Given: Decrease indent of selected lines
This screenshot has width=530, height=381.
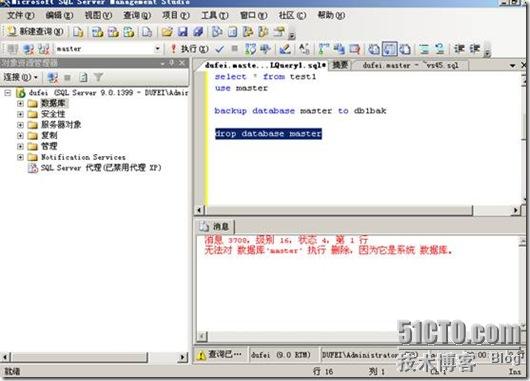Looking at the screenshot, I should tap(459, 49).
